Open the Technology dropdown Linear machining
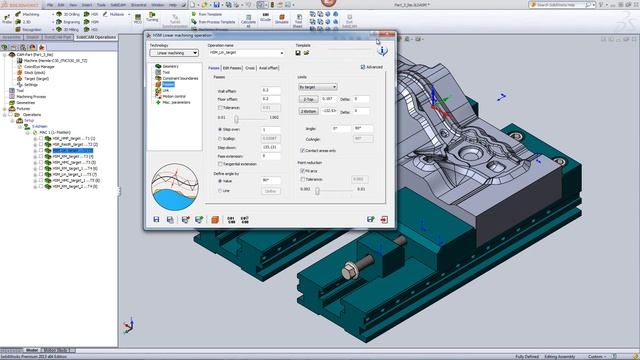Image resolution: width=640 pixels, height=360 pixels. click(174, 53)
